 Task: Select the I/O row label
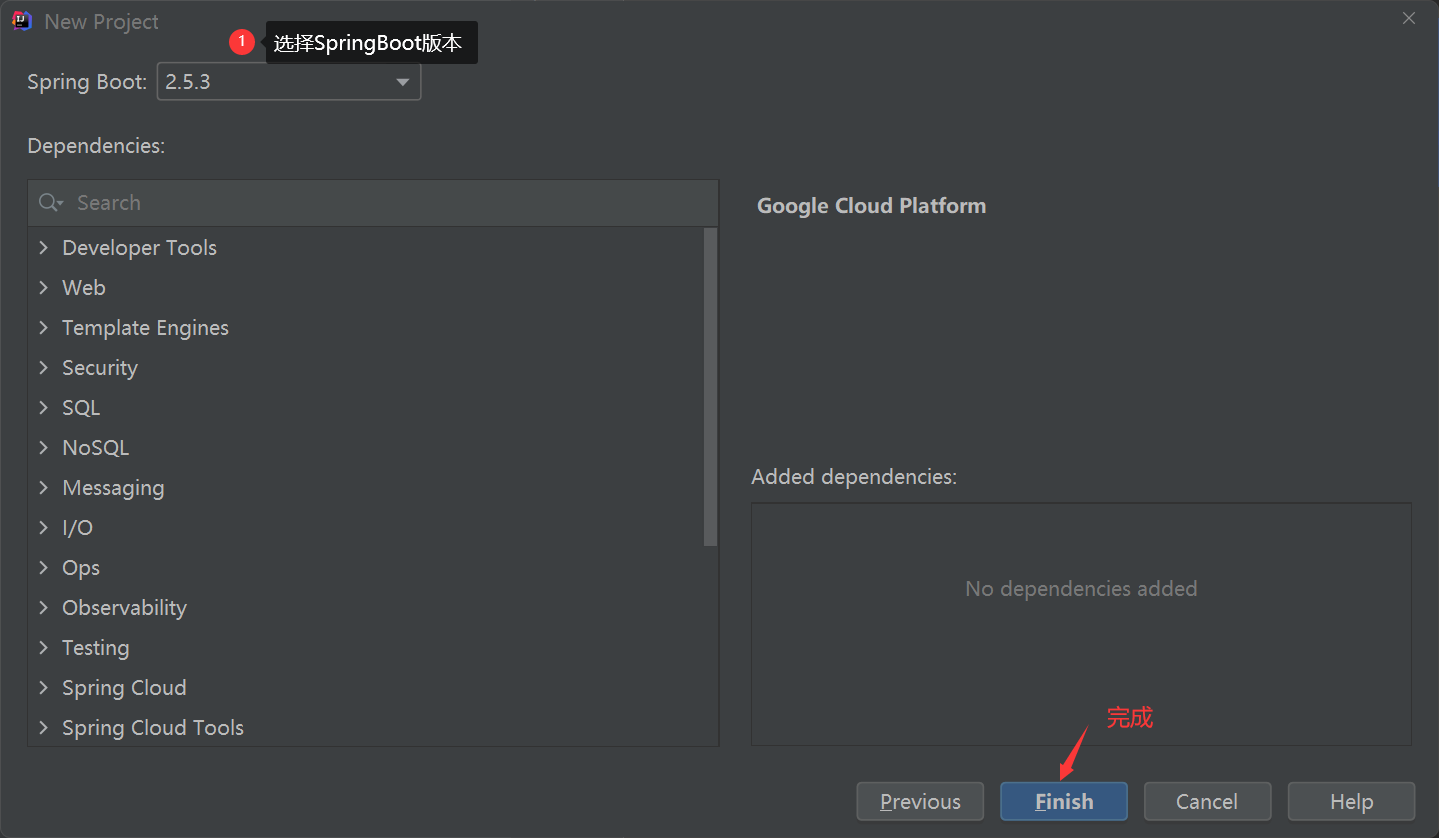tap(77, 528)
